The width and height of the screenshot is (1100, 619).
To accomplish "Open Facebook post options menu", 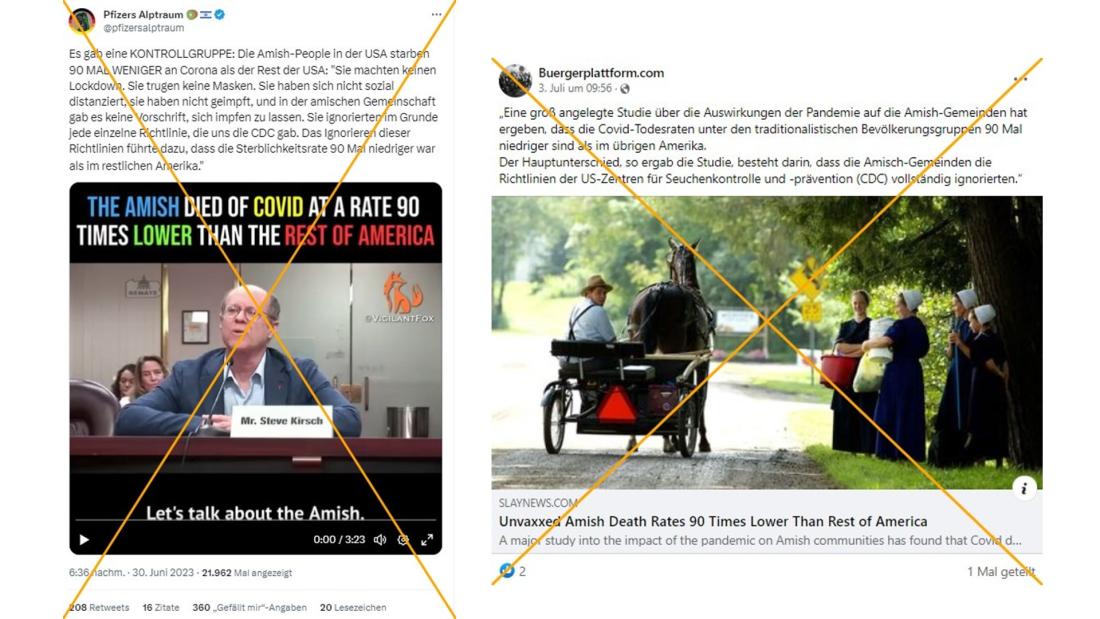I will pyautogui.click(x=1020, y=79).
